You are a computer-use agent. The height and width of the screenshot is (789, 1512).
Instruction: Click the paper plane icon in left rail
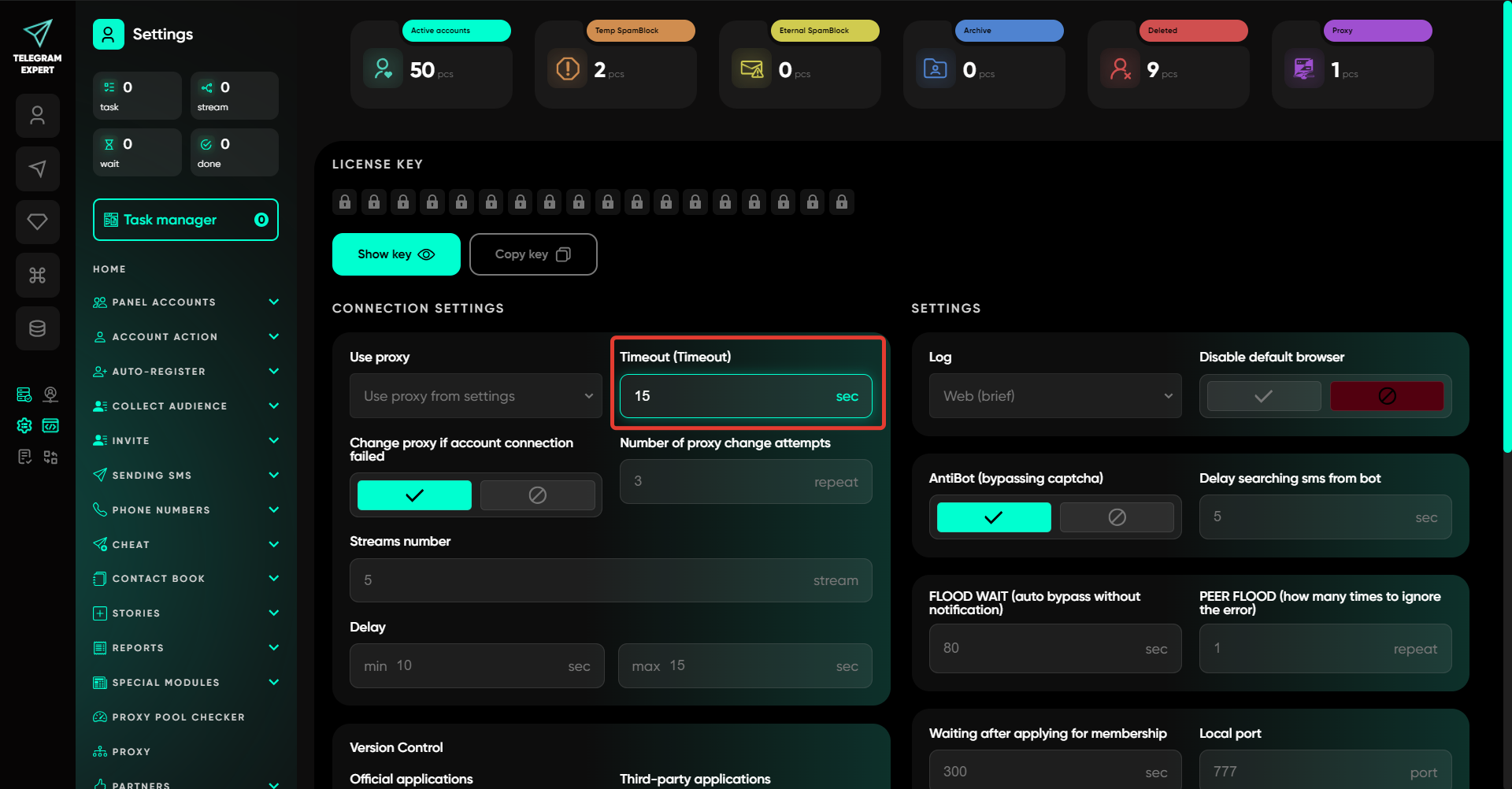pos(37,169)
